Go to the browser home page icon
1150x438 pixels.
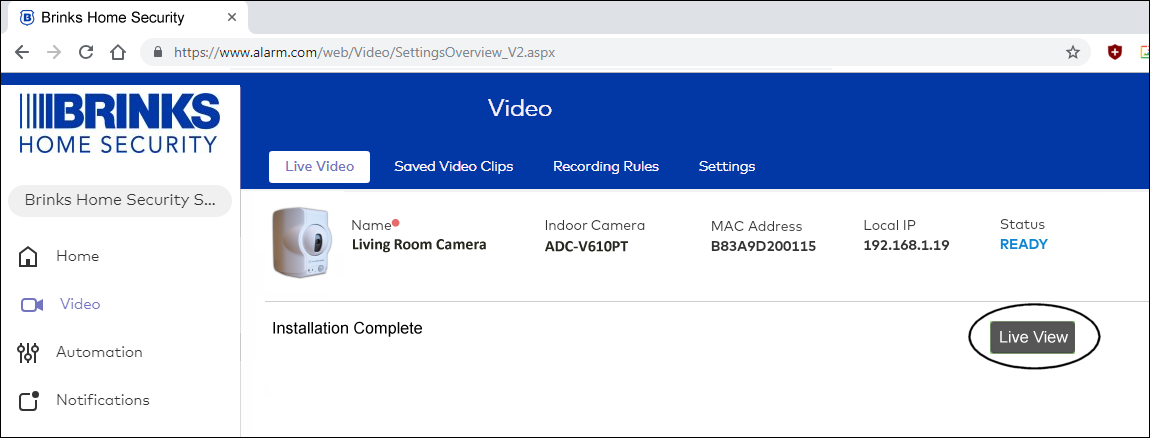(x=118, y=52)
